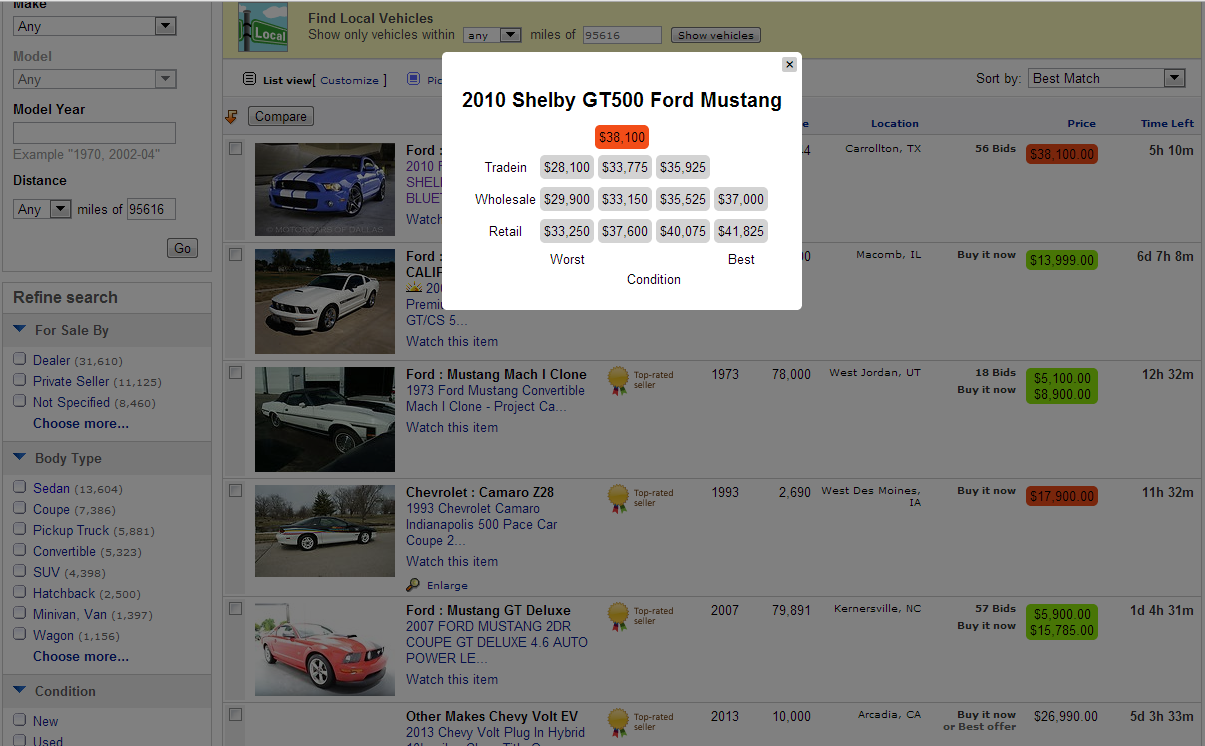
Task: Click the orange arrow beside Compare
Action: pos(231,117)
